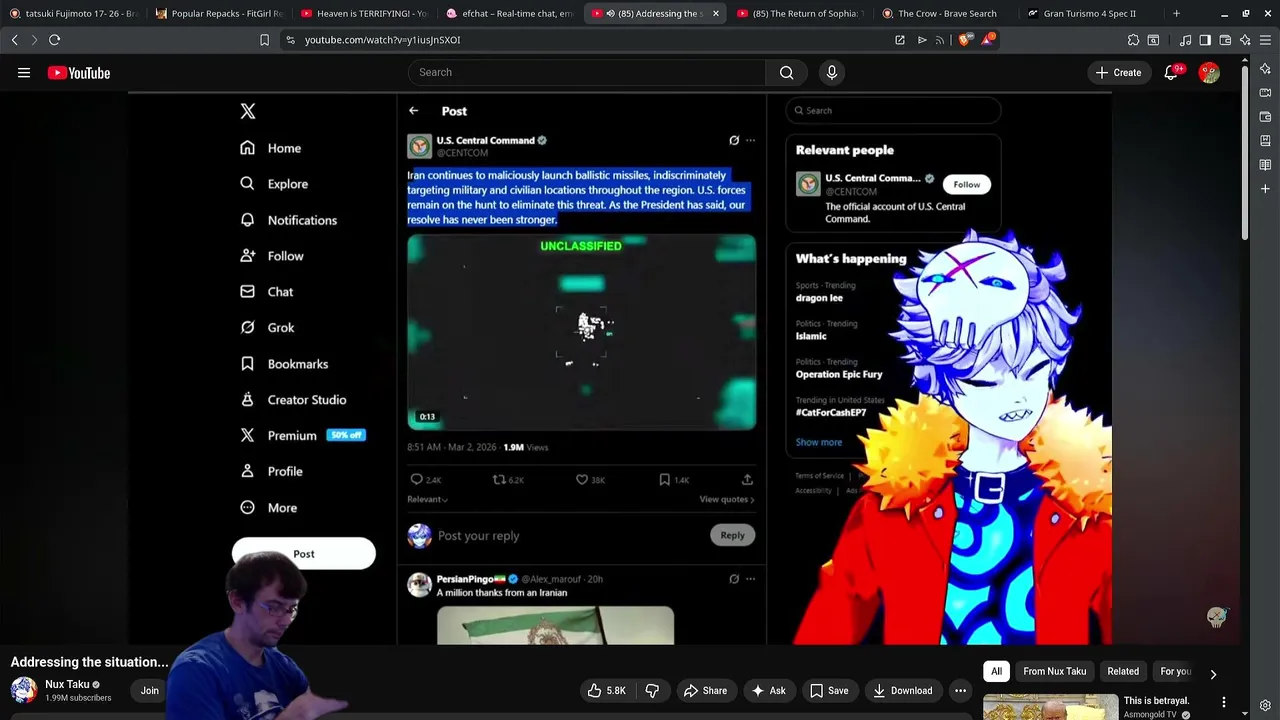Switch to The Crow Brave Search tab
Viewport: 1280px width, 720px height.
[946, 14]
